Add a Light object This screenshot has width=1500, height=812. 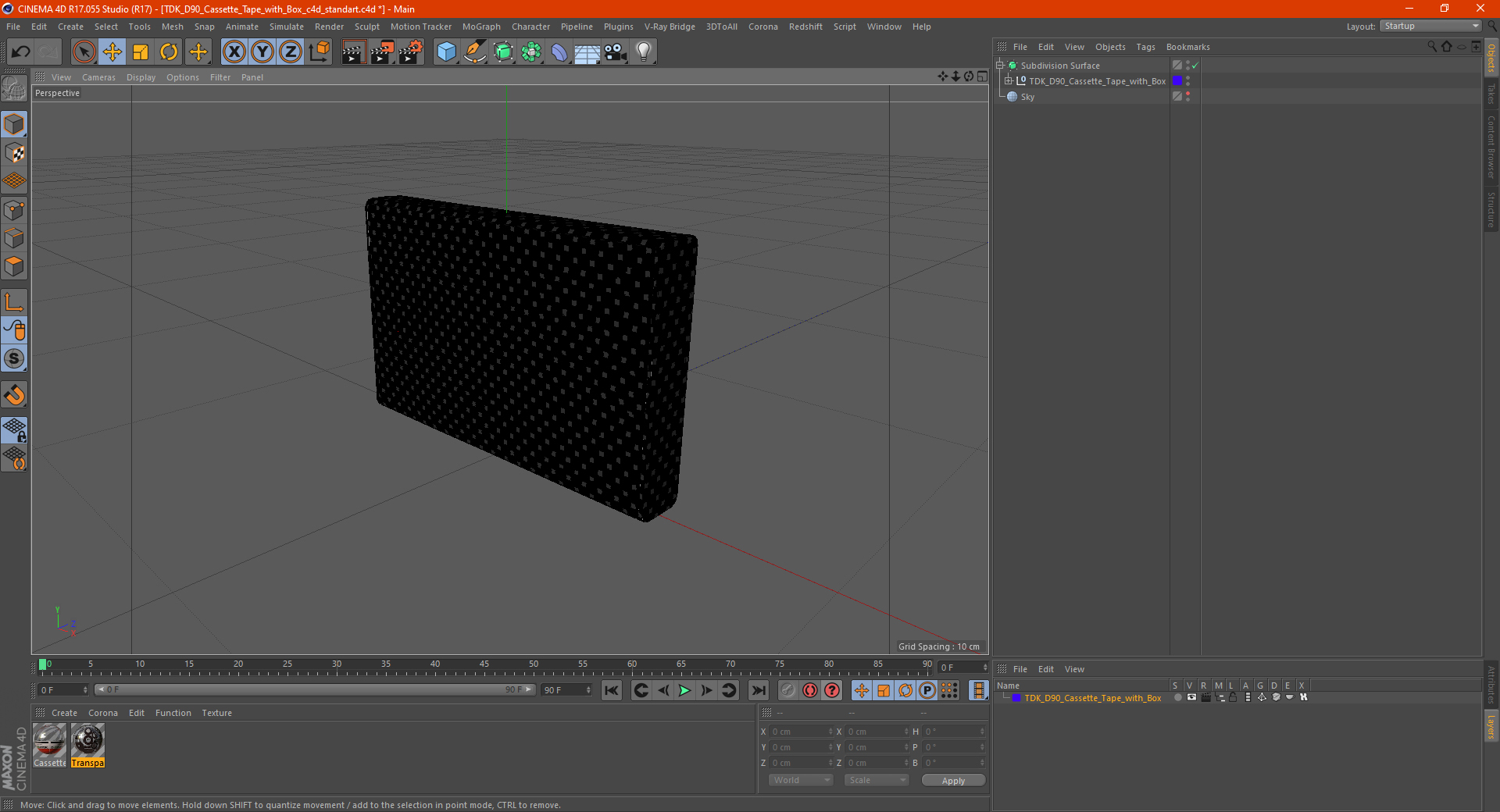pos(644,52)
